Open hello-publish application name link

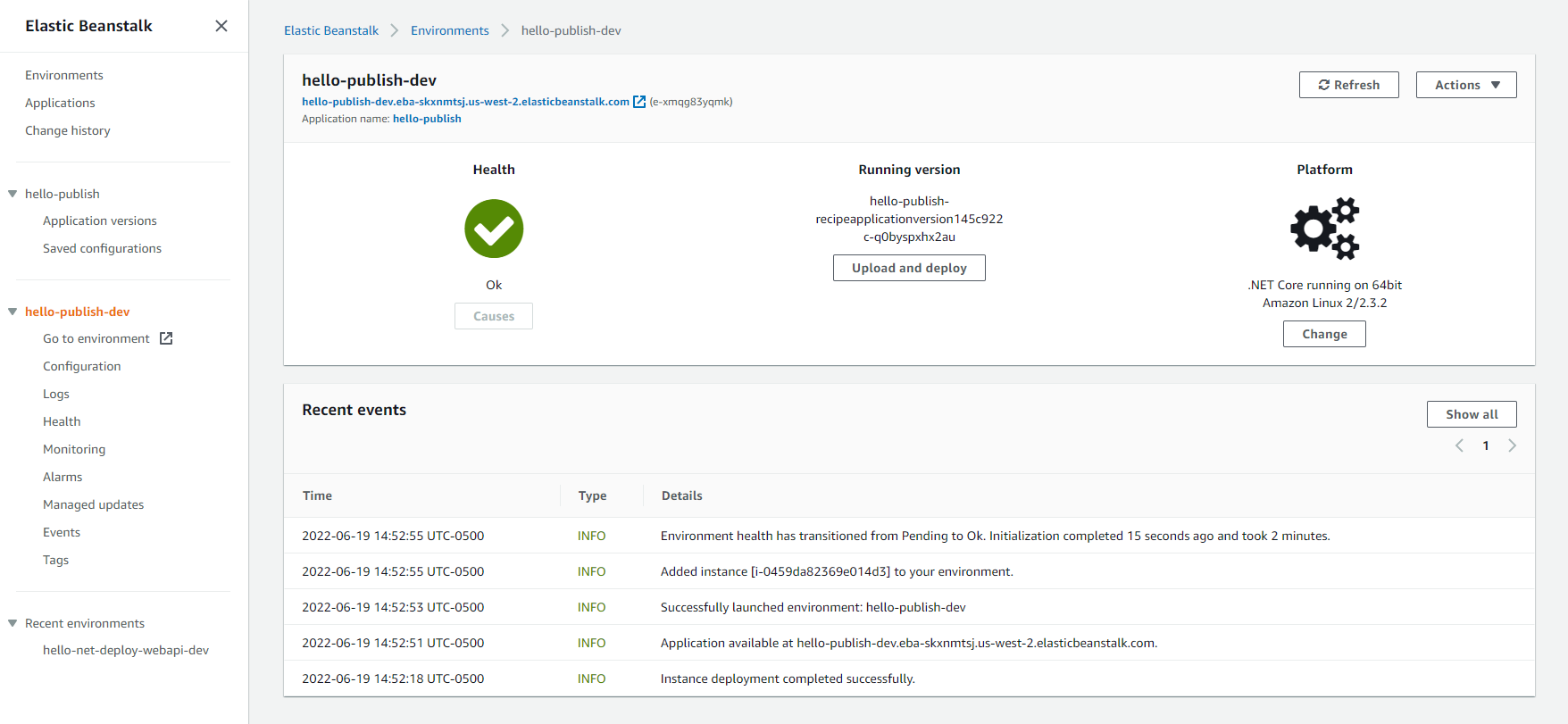point(427,119)
